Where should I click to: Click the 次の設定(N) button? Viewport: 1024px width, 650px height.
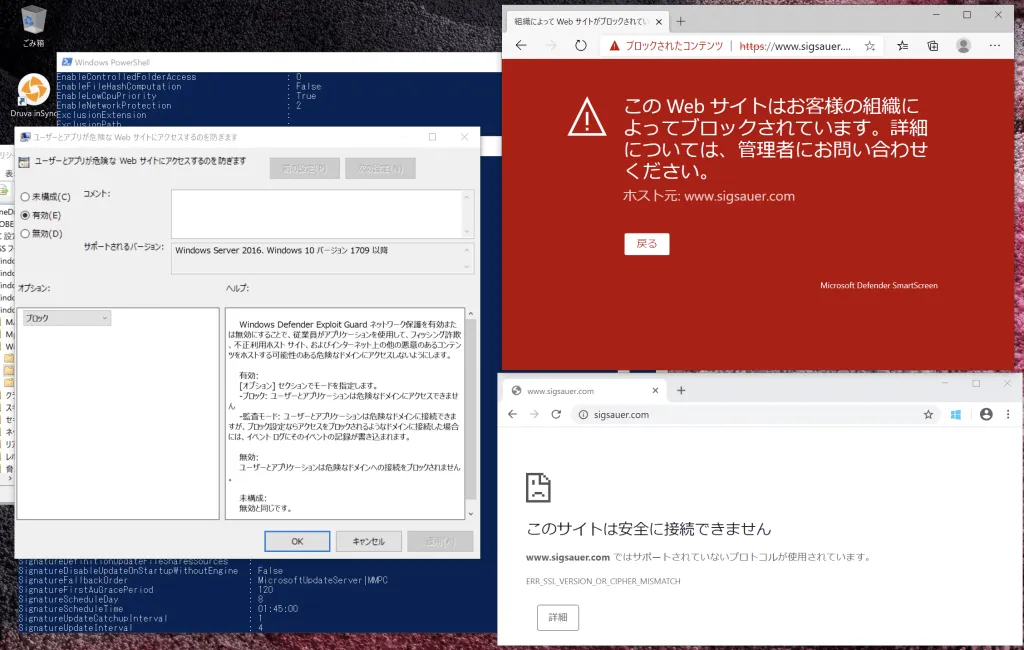tap(380, 168)
